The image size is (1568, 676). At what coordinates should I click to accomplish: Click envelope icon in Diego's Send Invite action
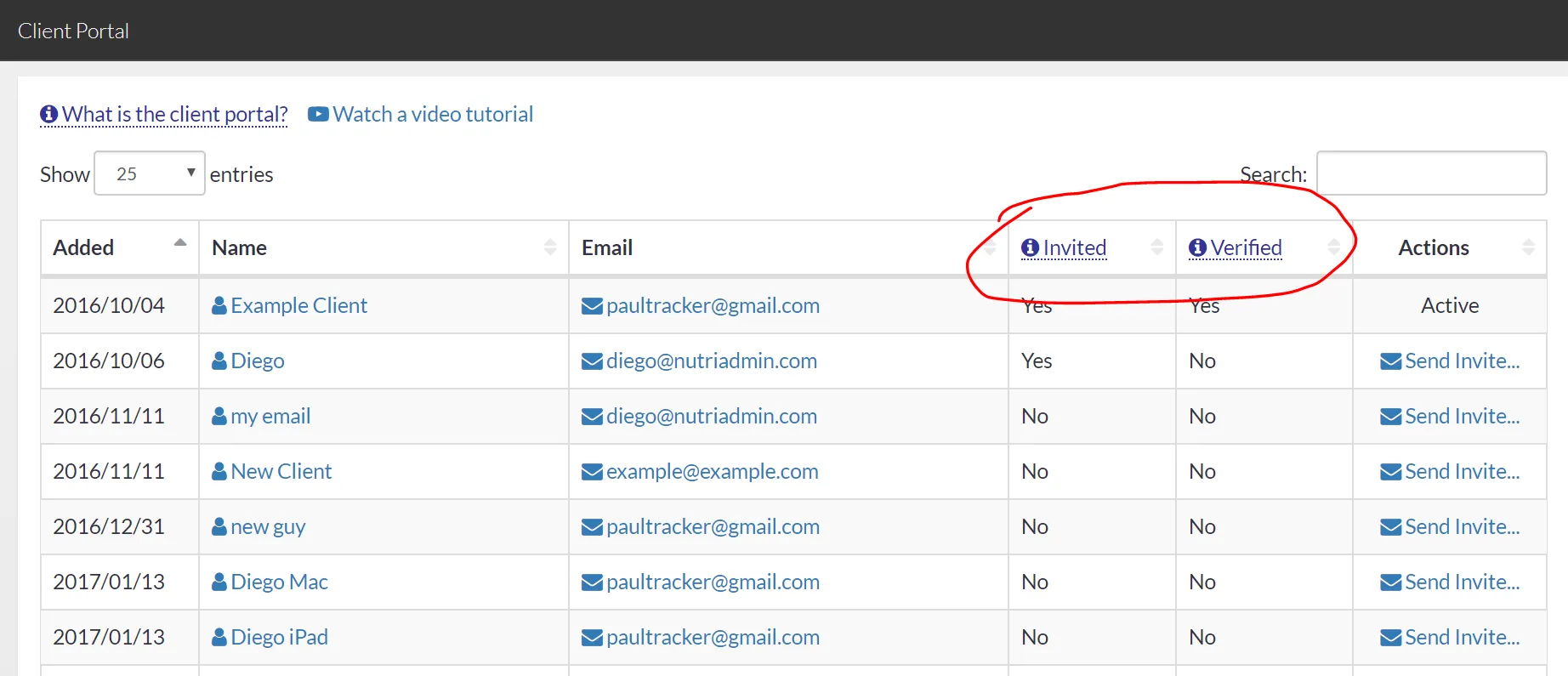[1390, 361]
